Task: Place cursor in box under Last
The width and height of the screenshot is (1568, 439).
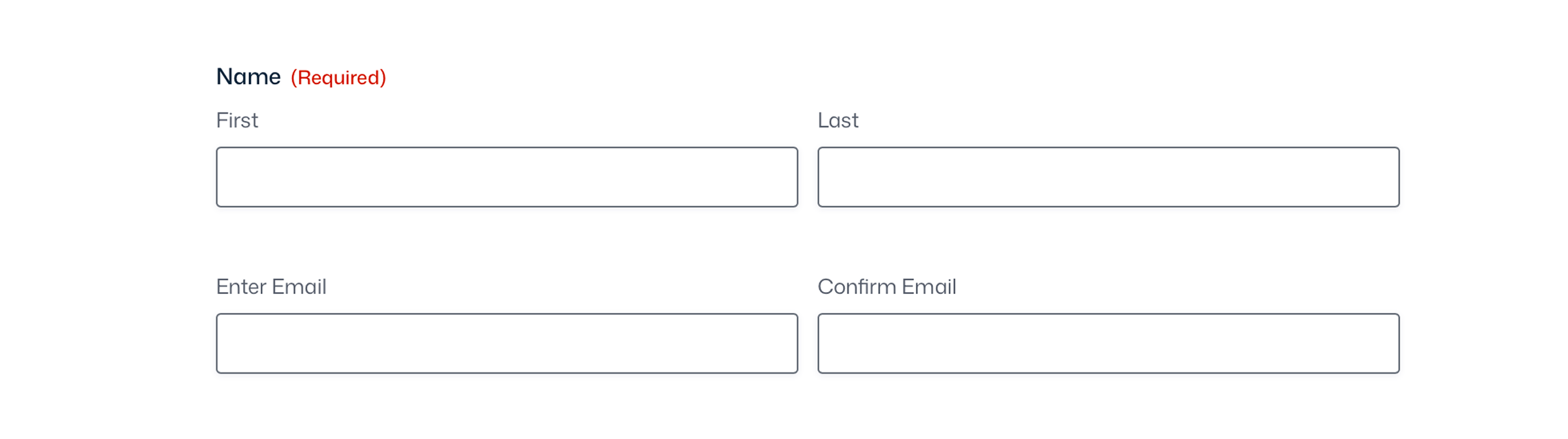Action: [x=1108, y=177]
